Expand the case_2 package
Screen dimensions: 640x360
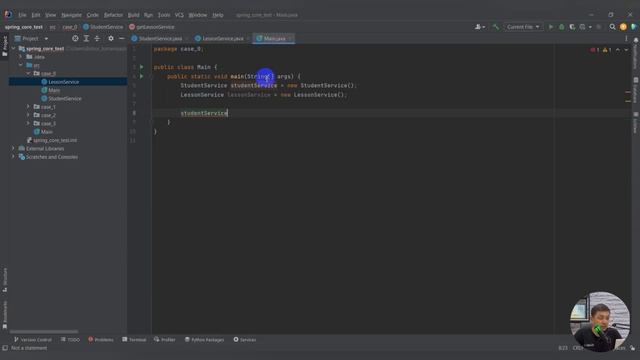(28, 115)
